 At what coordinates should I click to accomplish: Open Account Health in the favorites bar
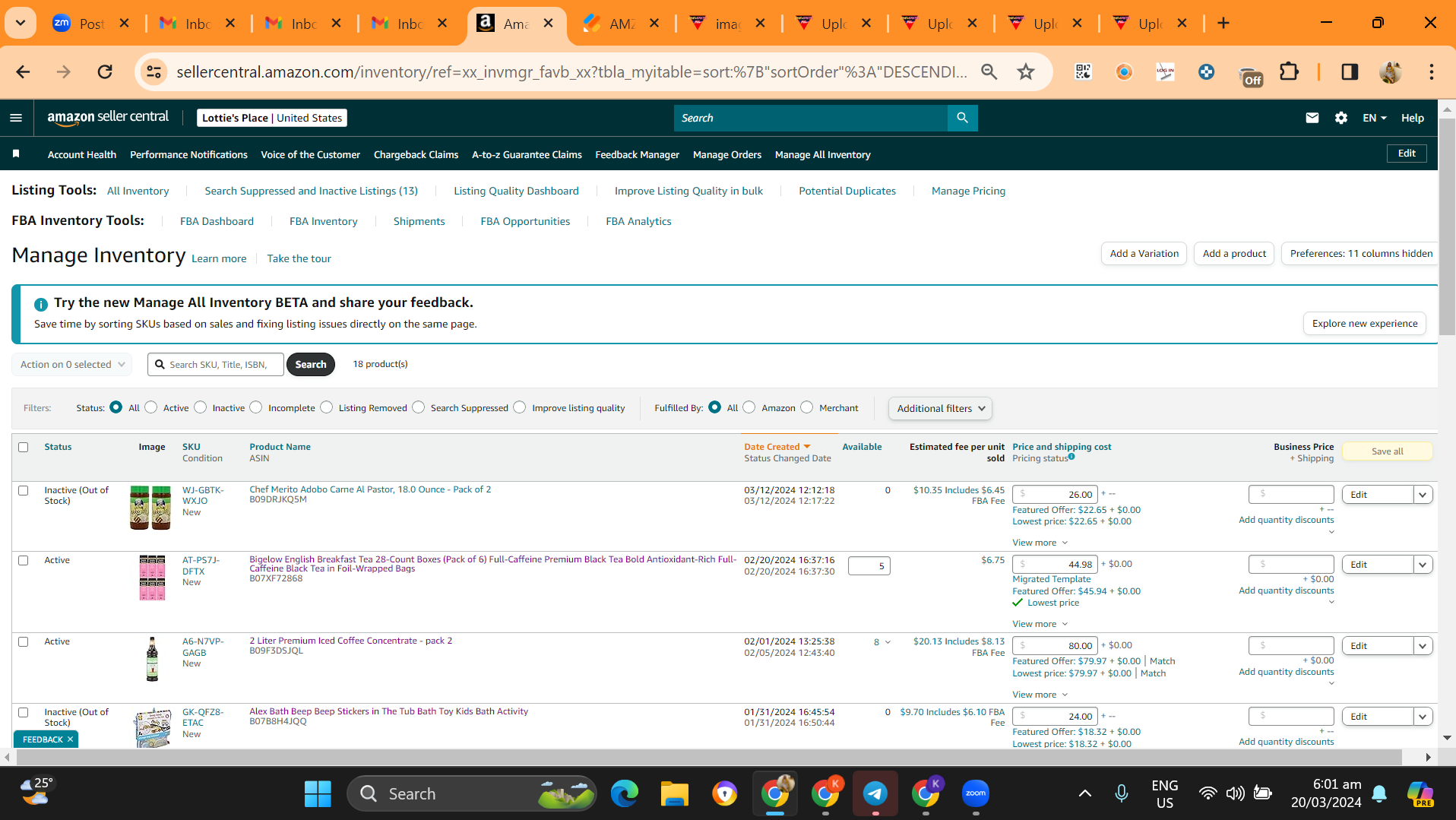click(x=82, y=154)
